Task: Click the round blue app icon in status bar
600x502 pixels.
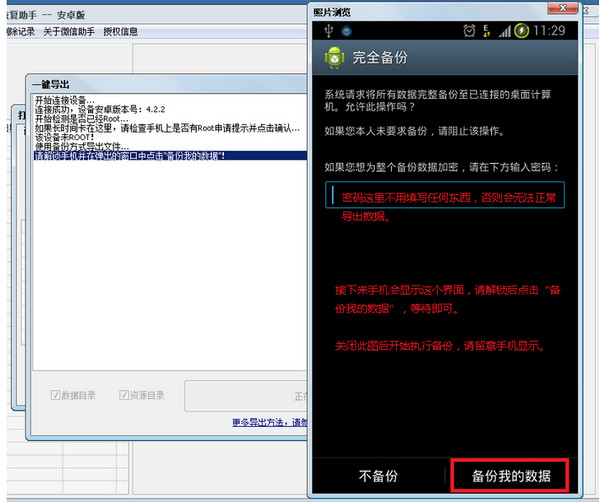Action: click(x=347, y=31)
